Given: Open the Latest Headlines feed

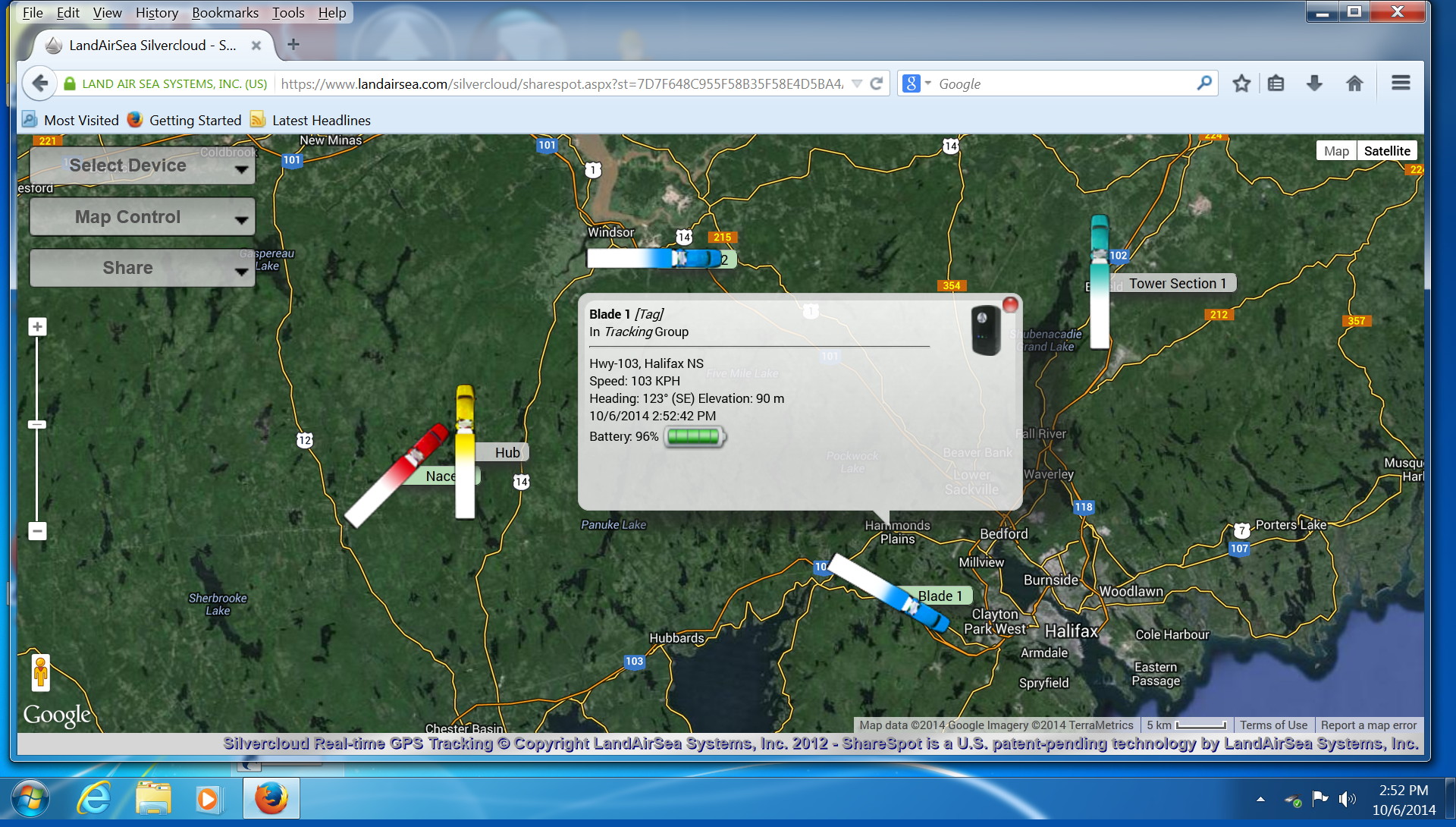Looking at the screenshot, I should pyautogui.click(x=310, y=120).
